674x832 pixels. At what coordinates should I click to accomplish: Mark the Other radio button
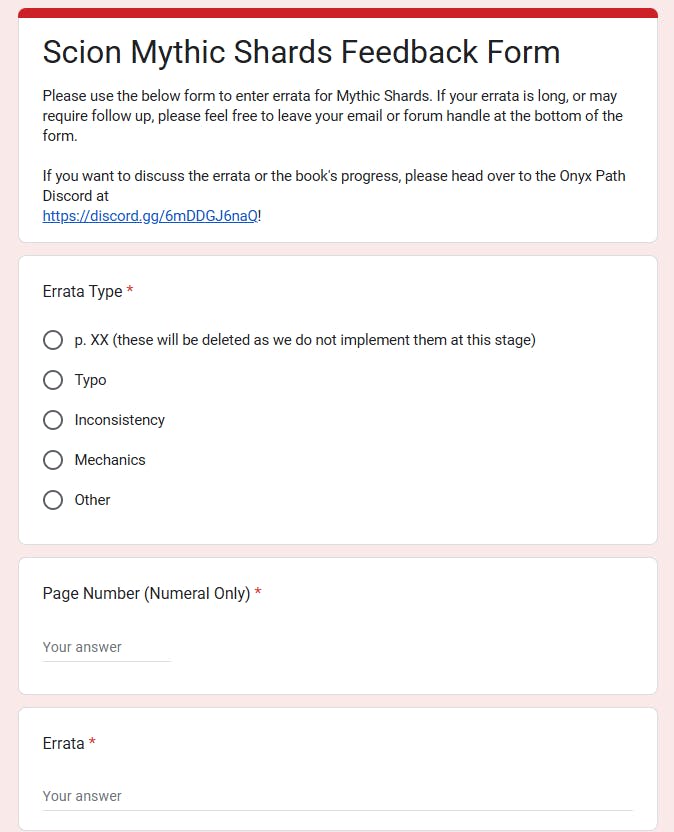[x=53, y=500]
